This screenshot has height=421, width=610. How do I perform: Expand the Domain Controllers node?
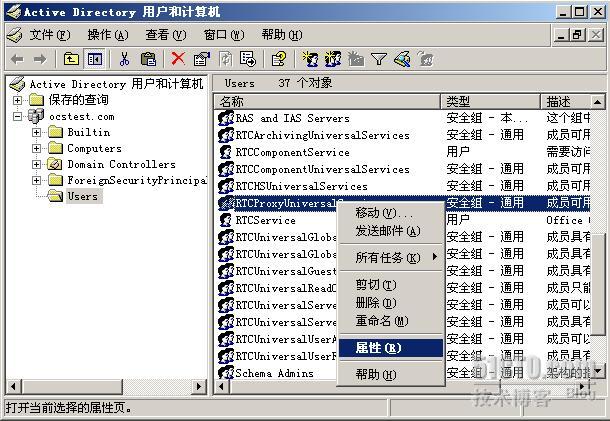click(36, 164)
